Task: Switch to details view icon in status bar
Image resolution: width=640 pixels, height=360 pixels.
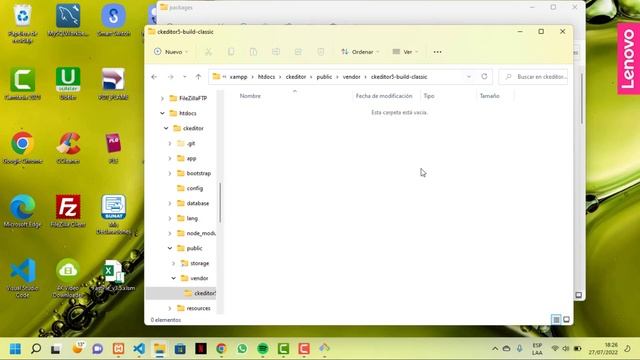Action: [556, 319]
